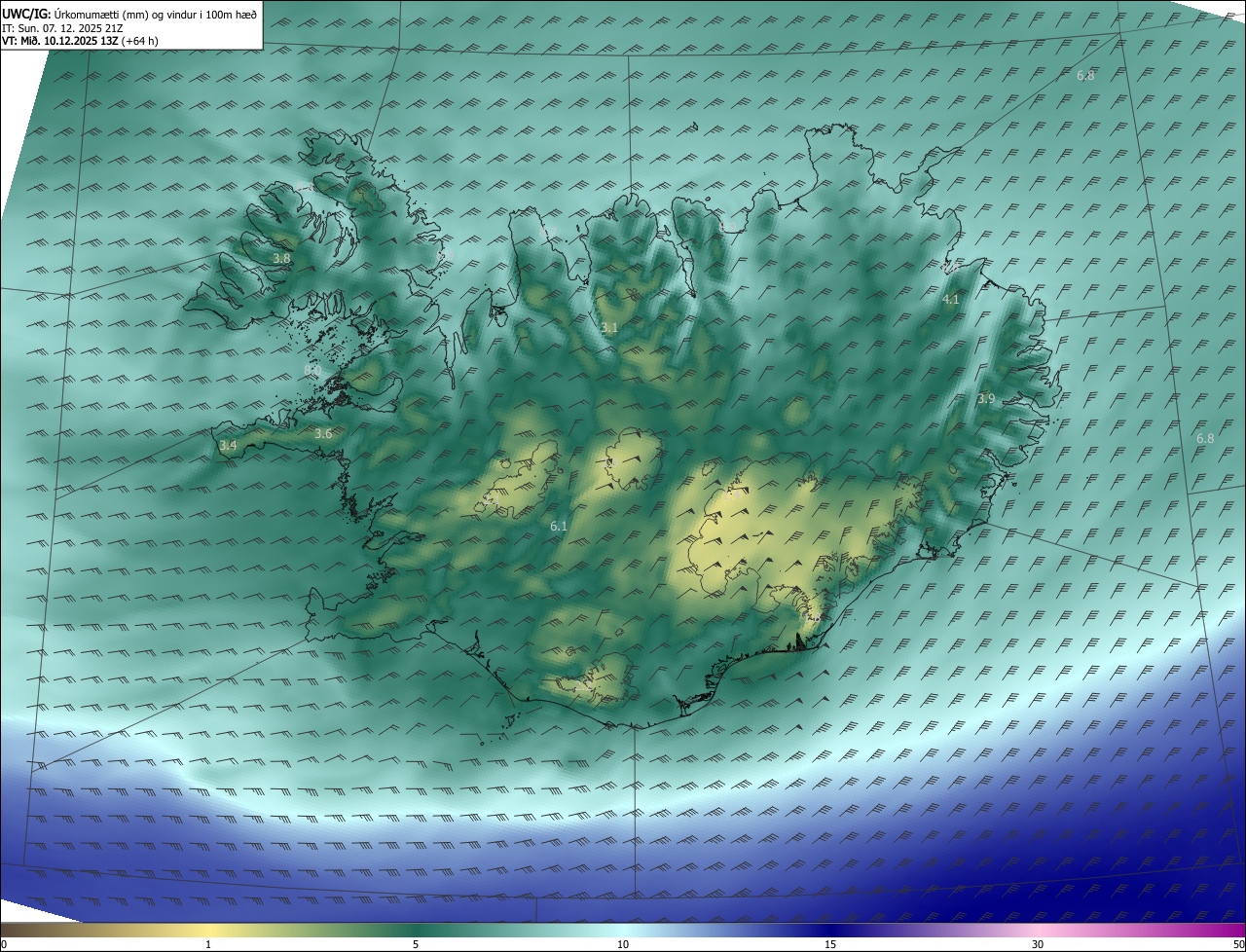Click the 3.4 value at the peninsula tip
The height and width of the screenshot is (952, 1246).
pos(228,446)
